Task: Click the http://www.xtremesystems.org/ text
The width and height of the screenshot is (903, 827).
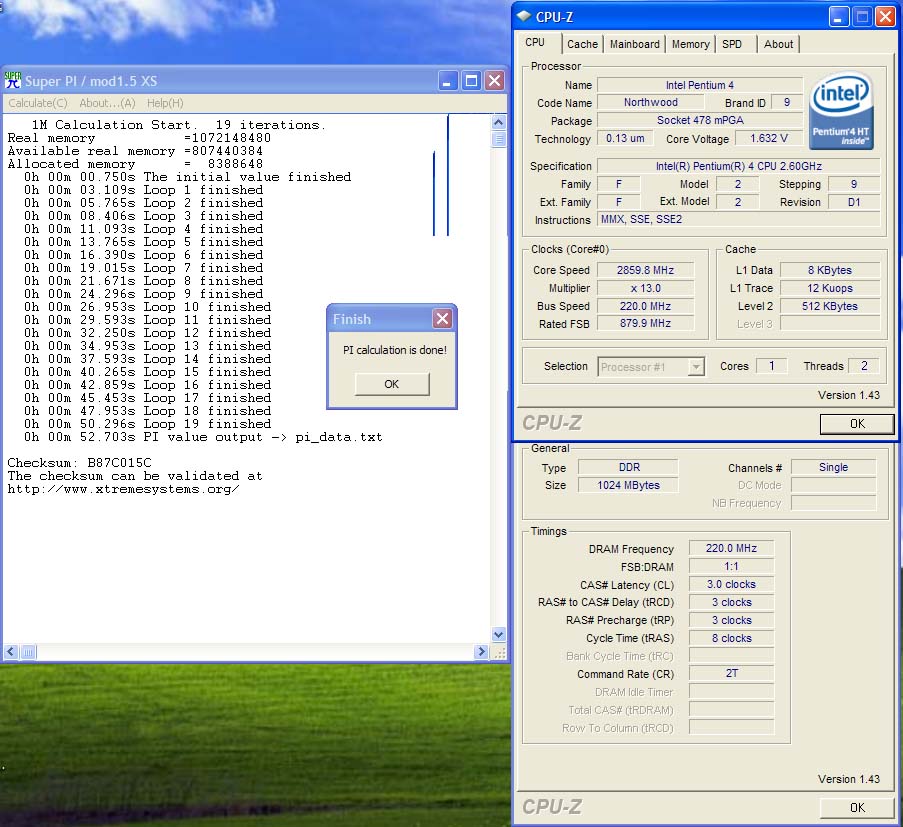Action: tap(123, 490)
